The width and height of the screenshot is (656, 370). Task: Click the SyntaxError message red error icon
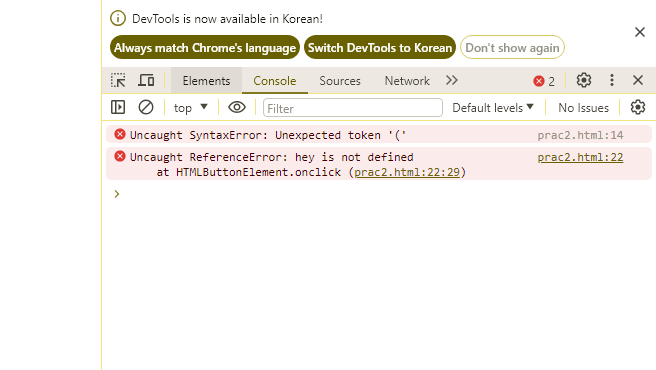[120, 134]
